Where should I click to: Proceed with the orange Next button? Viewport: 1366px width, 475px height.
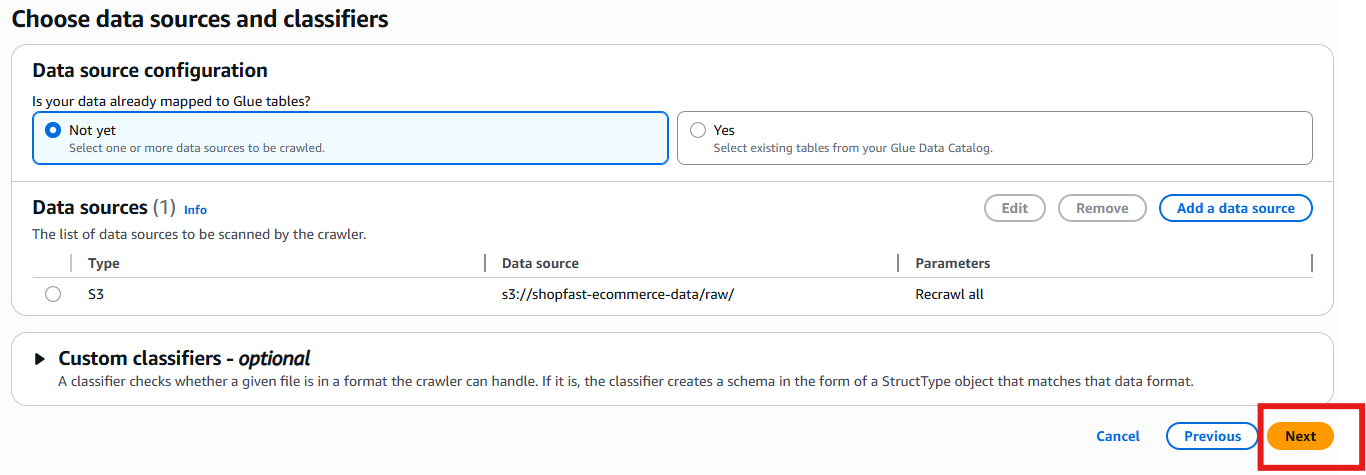tap(1300, 436)
